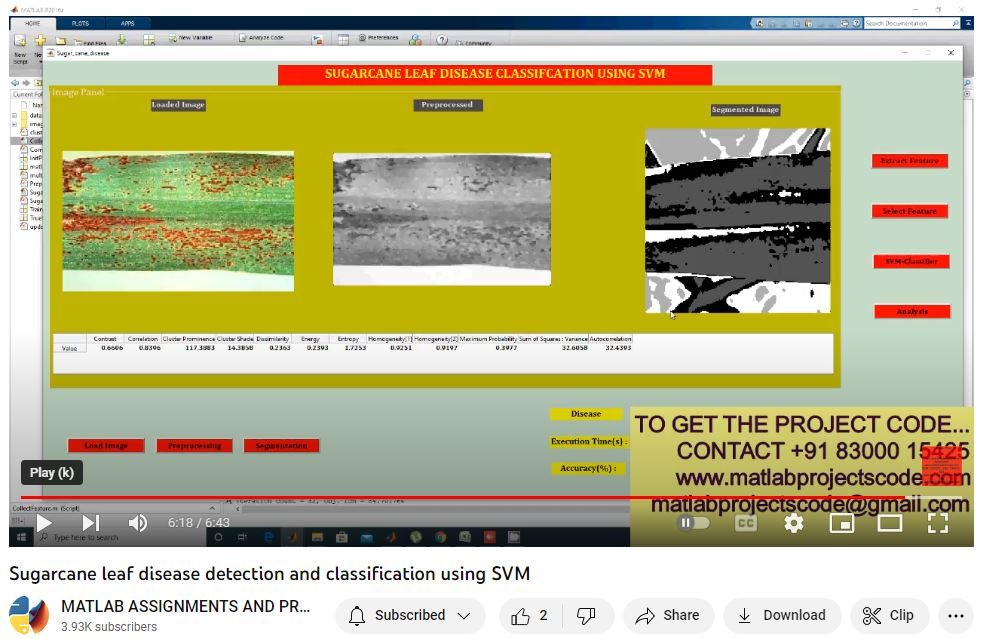Dislike the video with thumbs down
984x639 pixels.
point(587,616)
